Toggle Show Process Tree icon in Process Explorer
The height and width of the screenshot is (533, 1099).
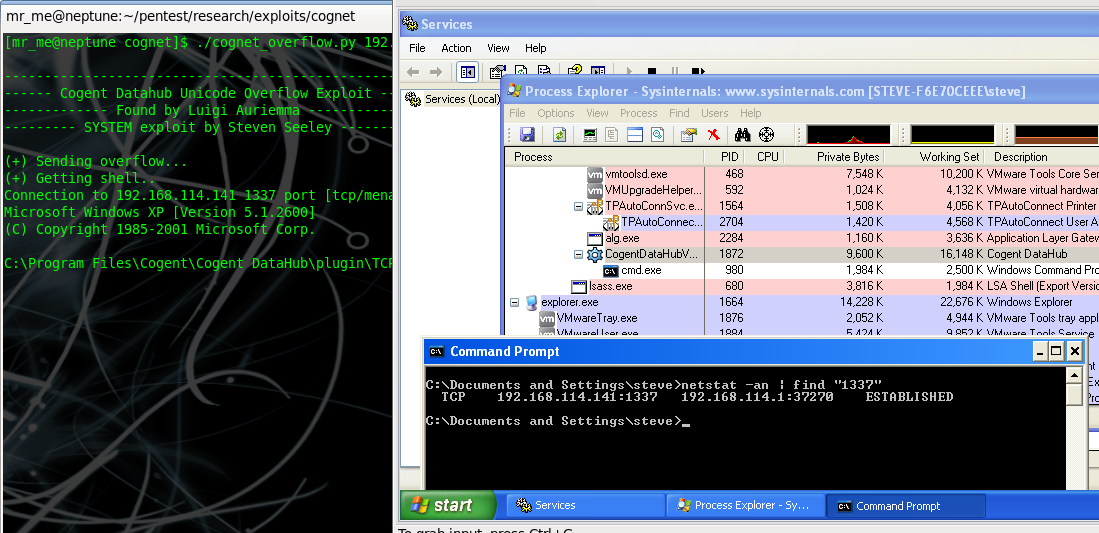612,135
